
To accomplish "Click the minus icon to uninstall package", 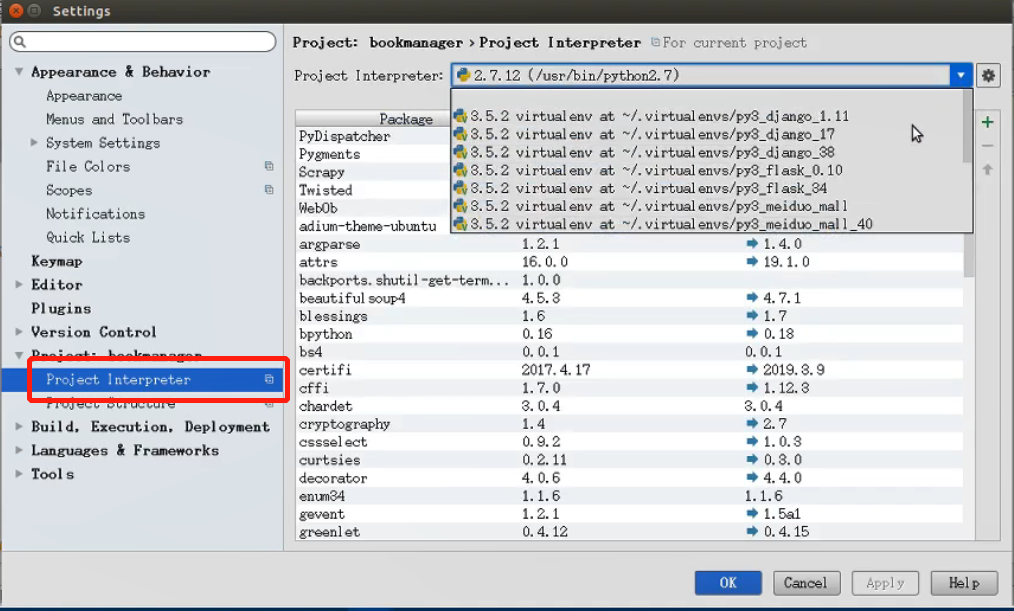I will click(988, 146).
